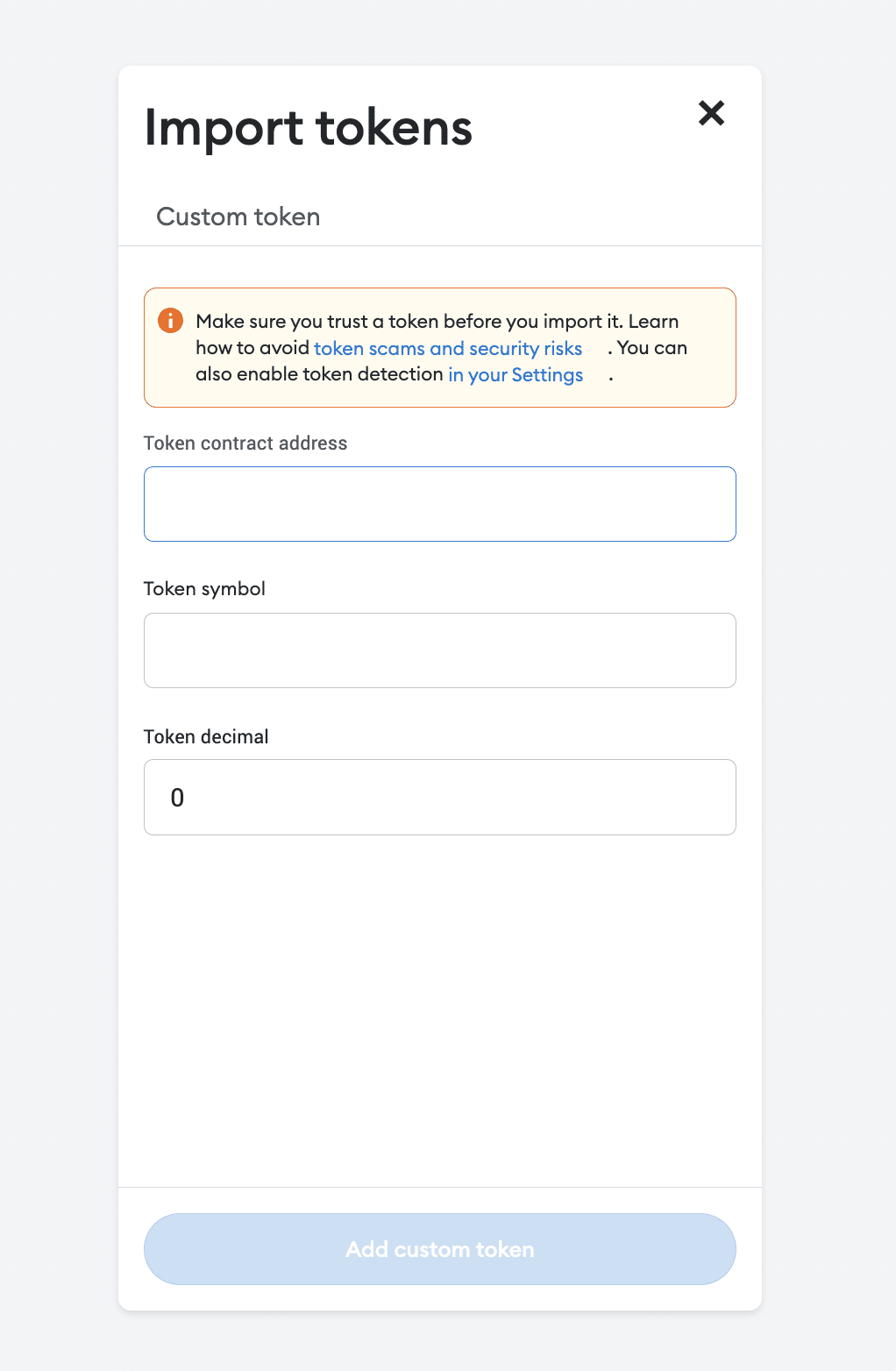This screenshot has width=896, height=1371.
Task: Focus the Token contract address input field
Action: (x=439, y=504)
